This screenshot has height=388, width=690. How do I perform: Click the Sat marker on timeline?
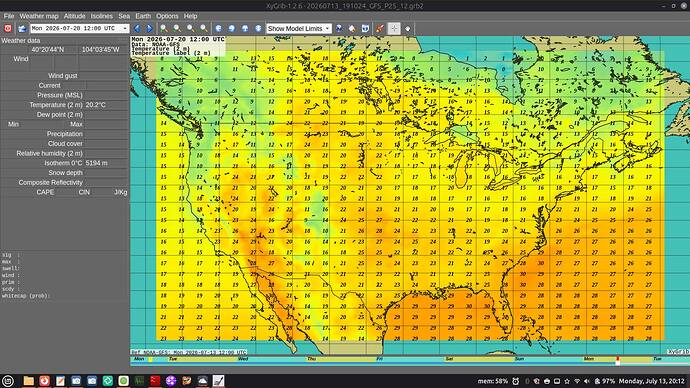point(449,359)
